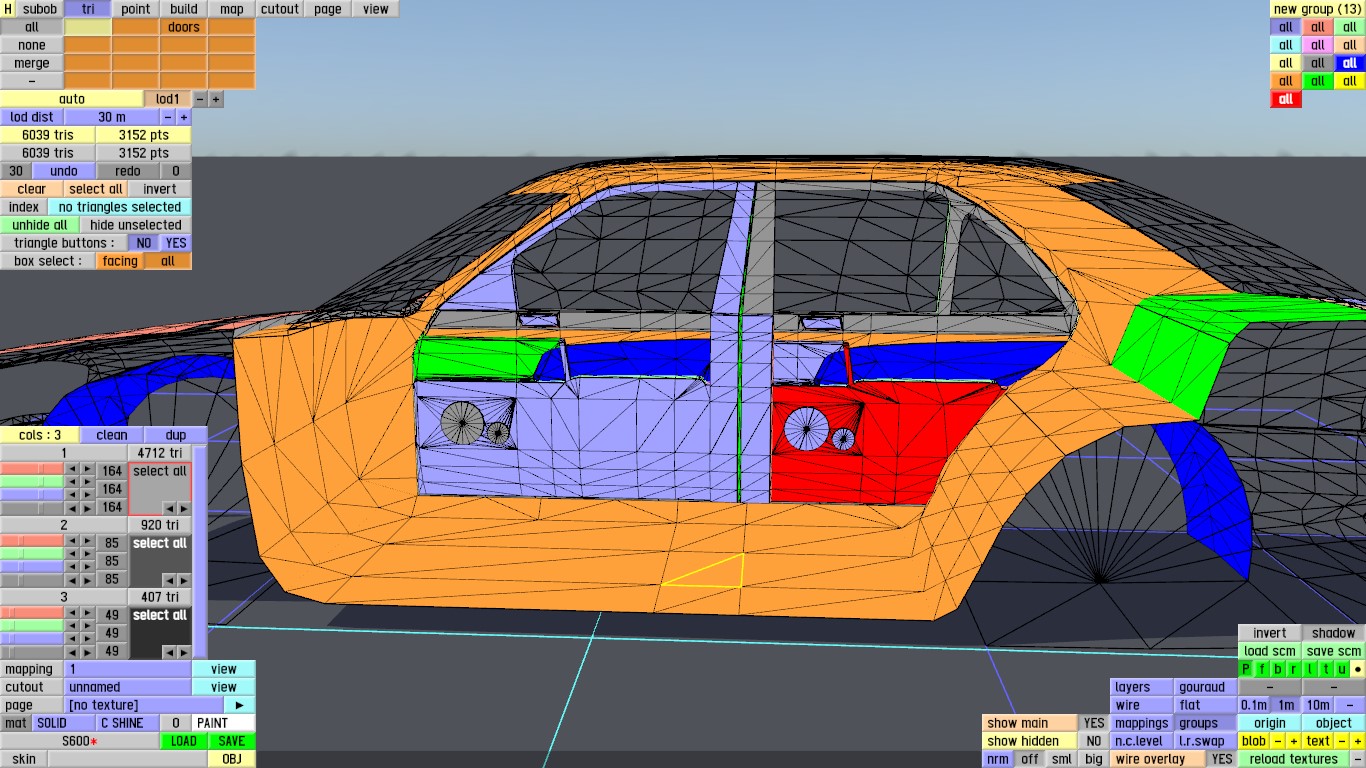The image size is (1366, 768).
Task: Switch to the build tab
Action: [184, 9]
